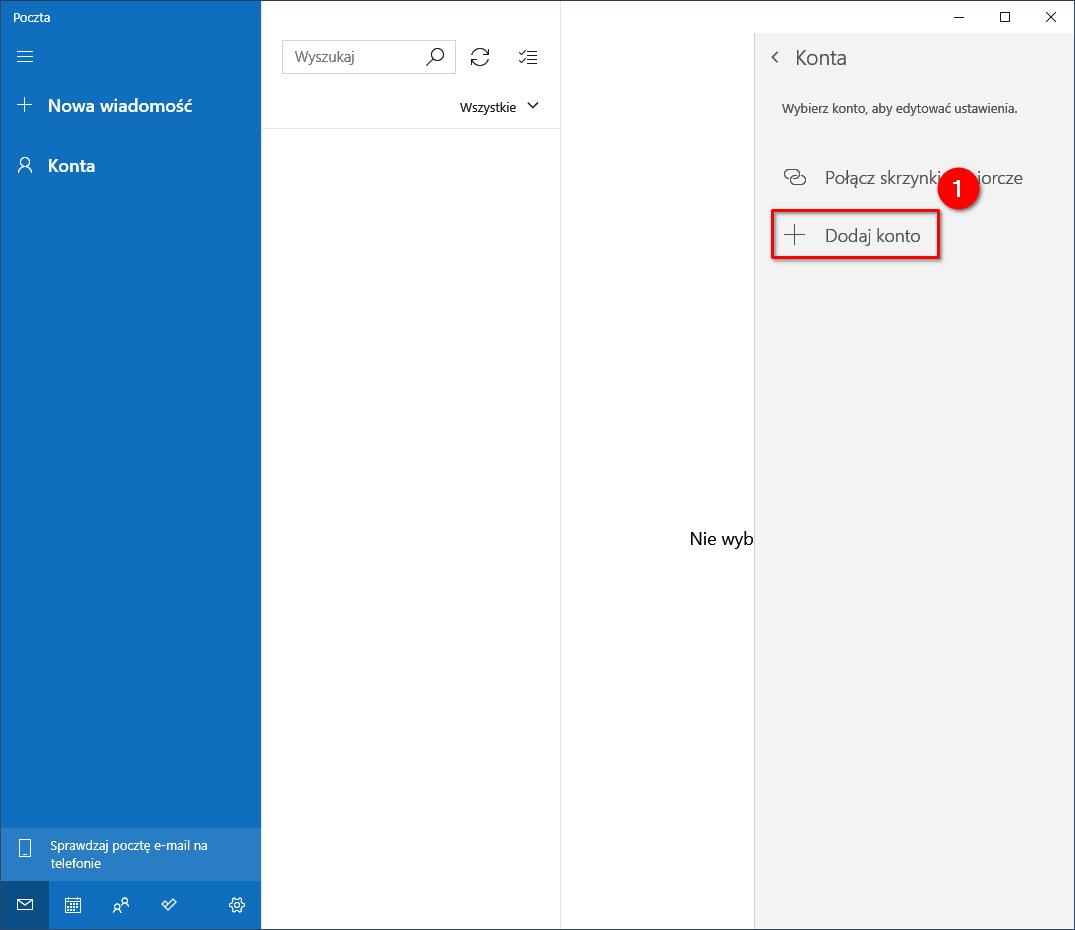Viewport: 1075px width, 930px height.
Task: Minimize the Poczta window
Action: [959, 17]
